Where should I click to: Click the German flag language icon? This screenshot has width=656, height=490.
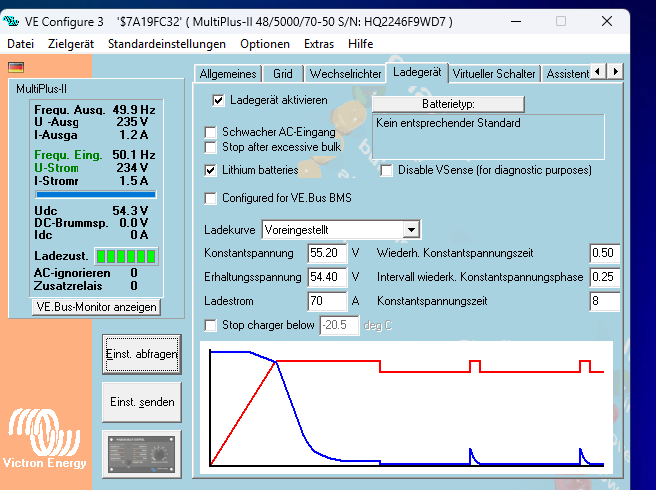16,67
